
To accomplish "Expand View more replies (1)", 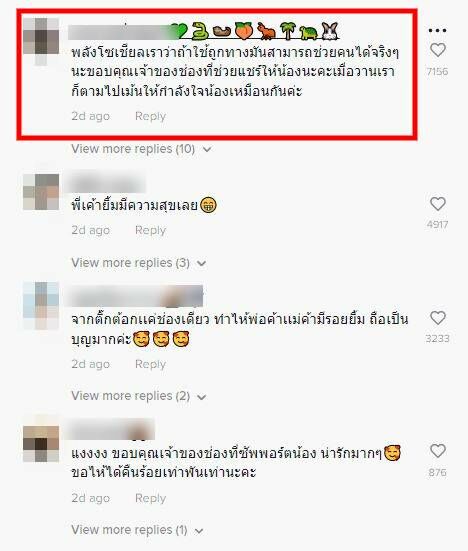I will (137, 530).
